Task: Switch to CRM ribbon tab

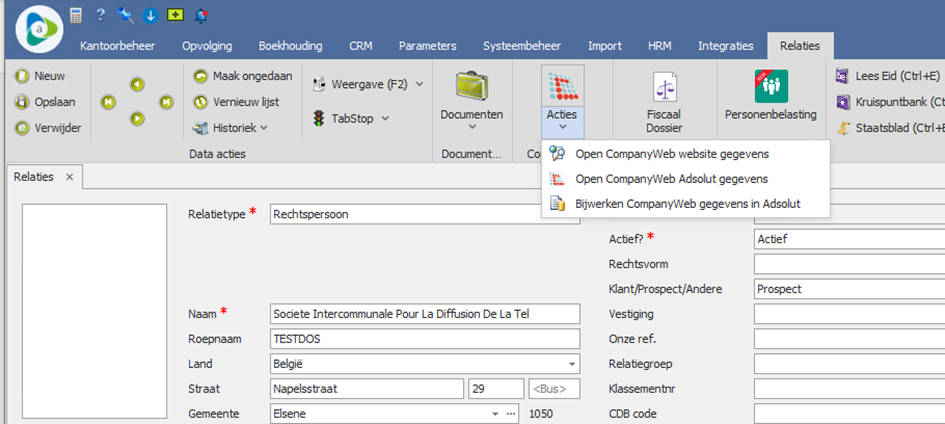Action: (x=360, y=46)
